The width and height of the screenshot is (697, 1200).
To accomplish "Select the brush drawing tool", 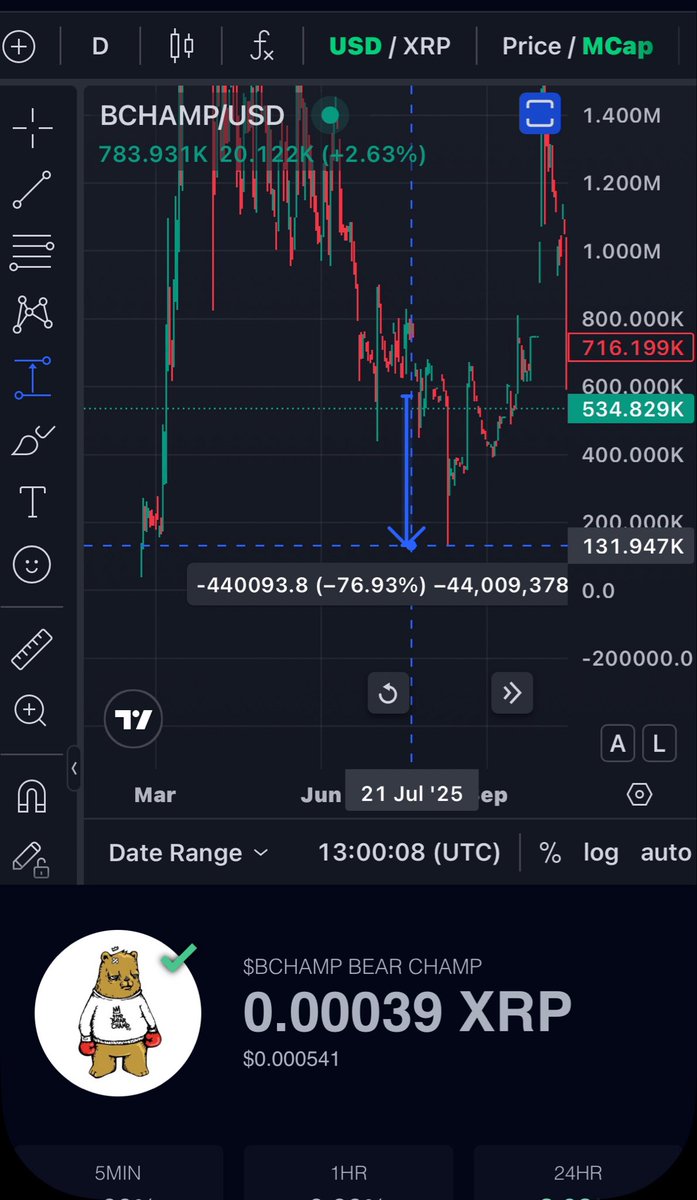I will coord(32,441).
